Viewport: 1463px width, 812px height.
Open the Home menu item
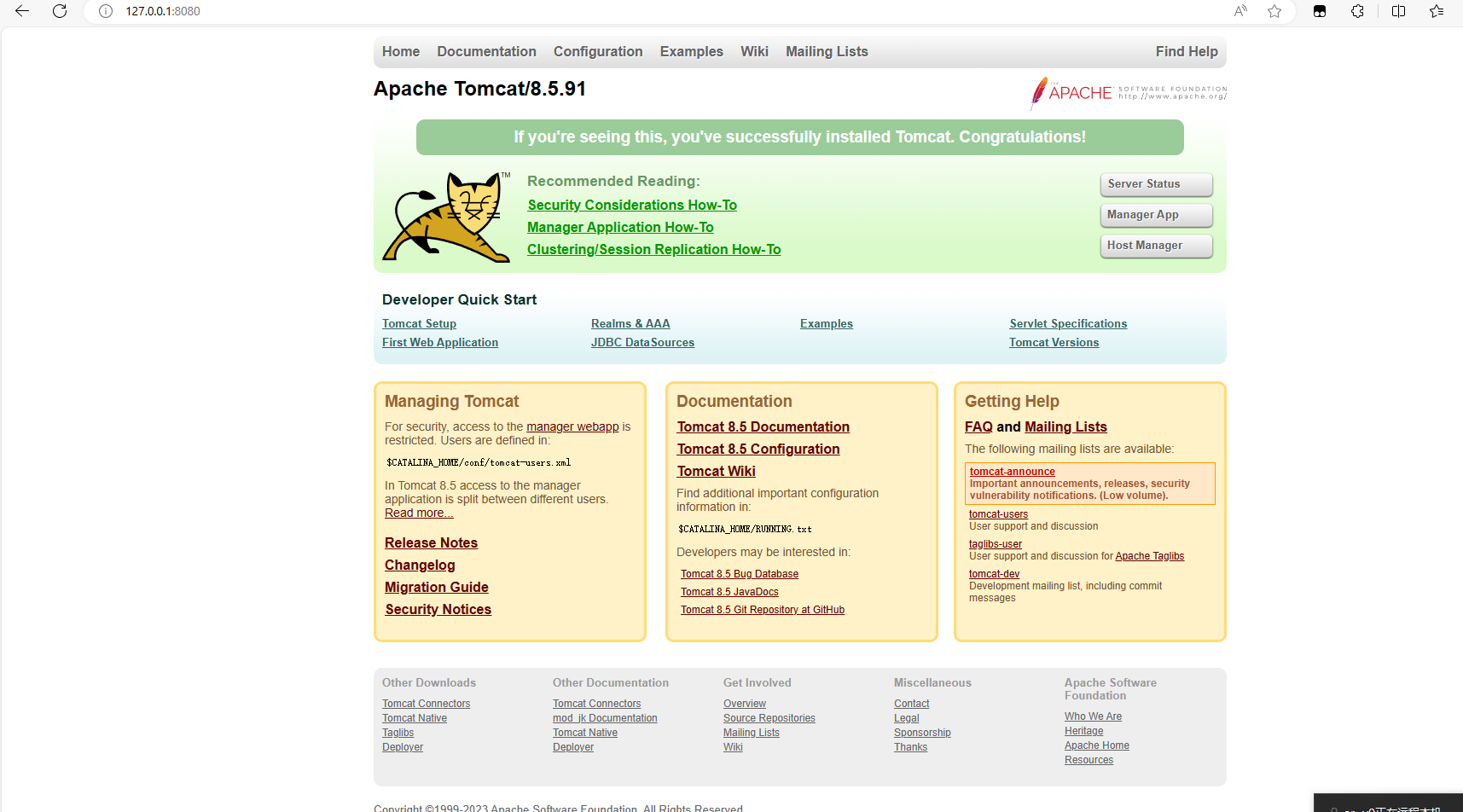coord(401,51)
